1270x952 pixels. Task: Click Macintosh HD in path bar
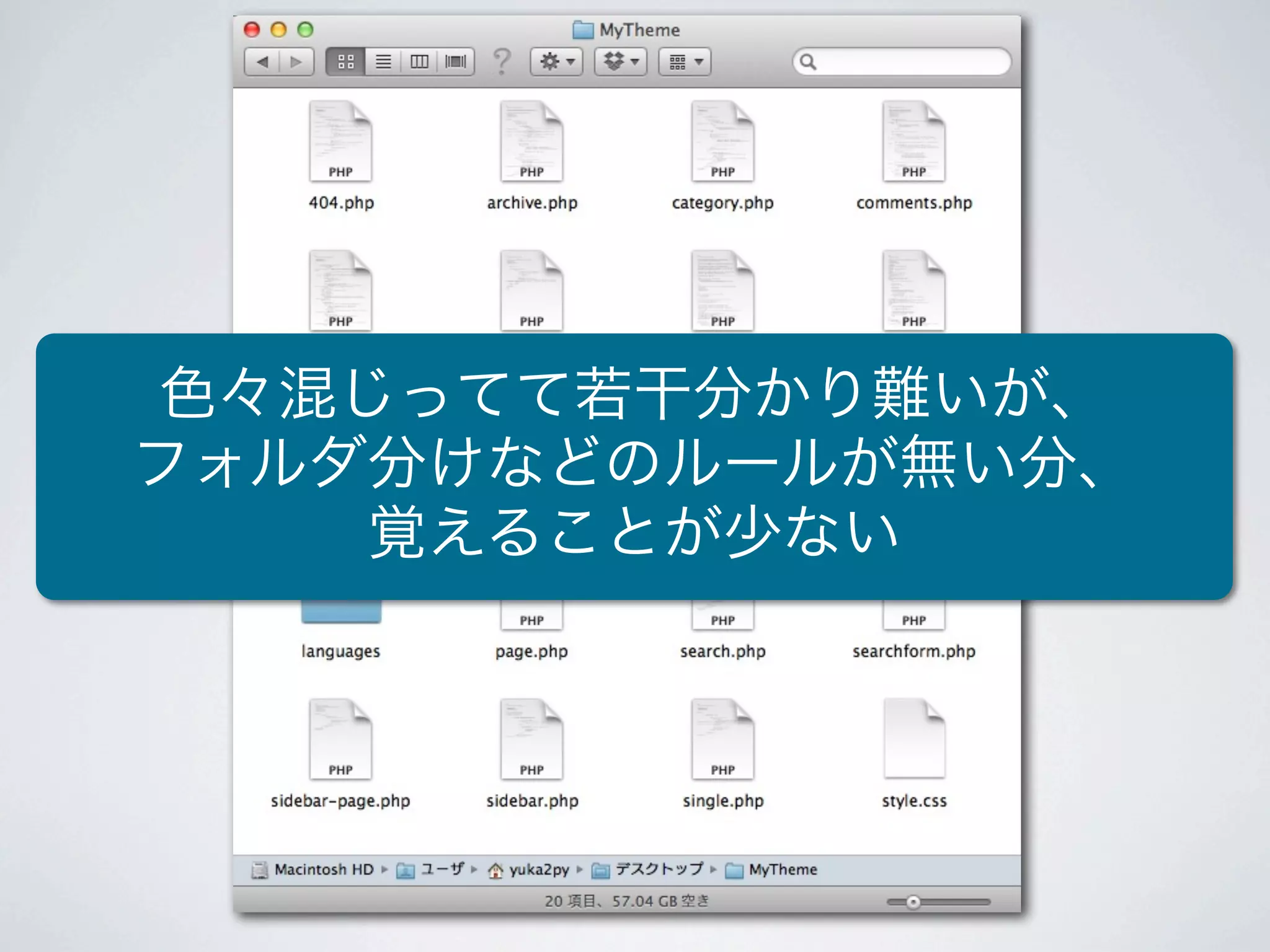click(323, 870)
